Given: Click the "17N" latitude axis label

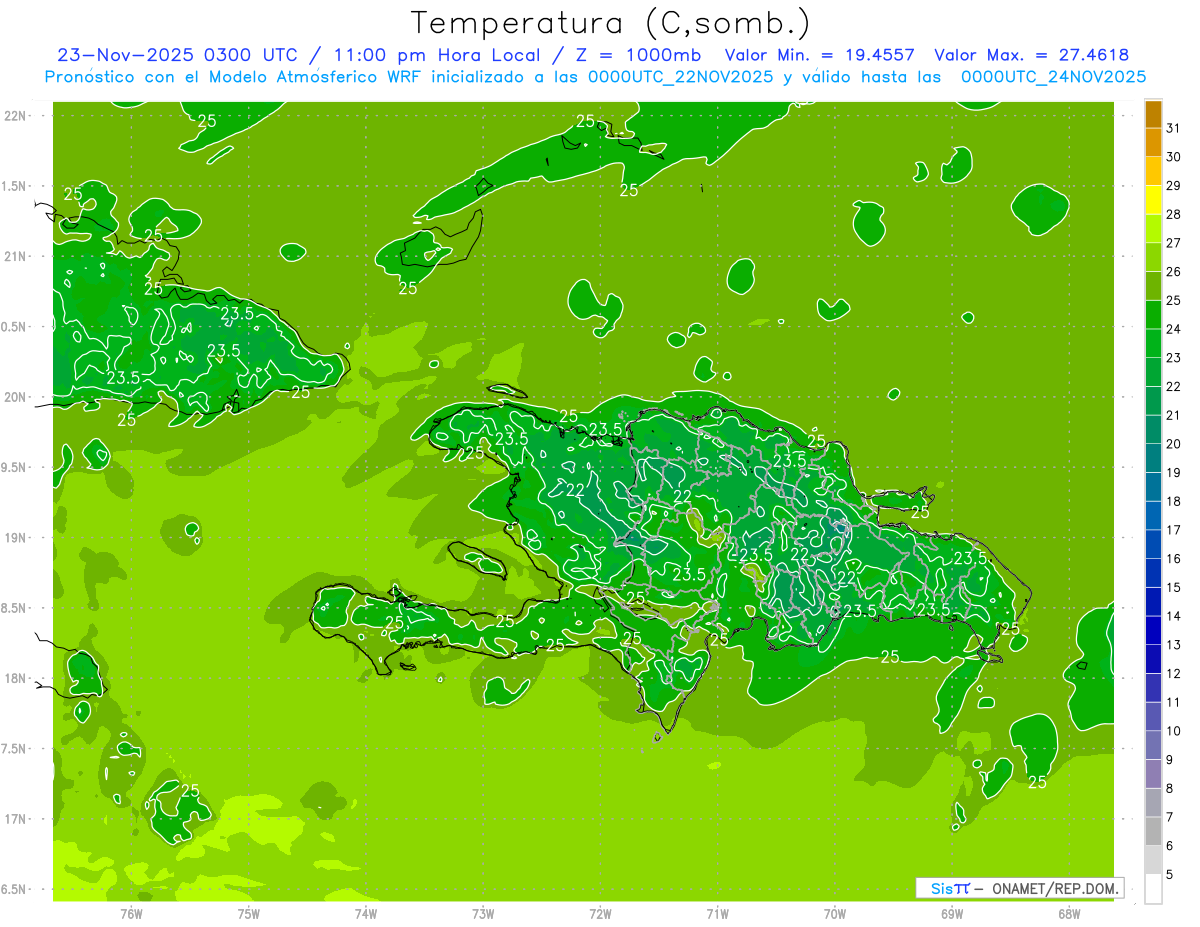Looking at the screenshot, I should click(x=15, y=820).
